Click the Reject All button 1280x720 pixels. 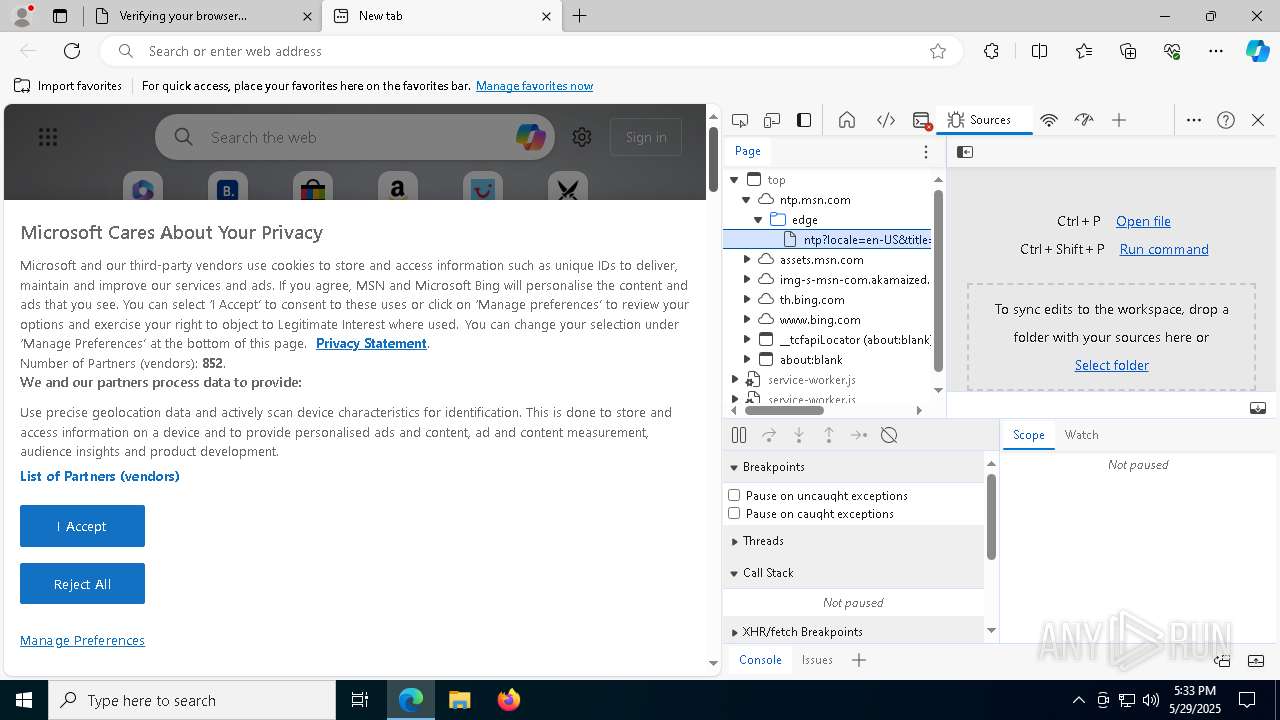82,584
